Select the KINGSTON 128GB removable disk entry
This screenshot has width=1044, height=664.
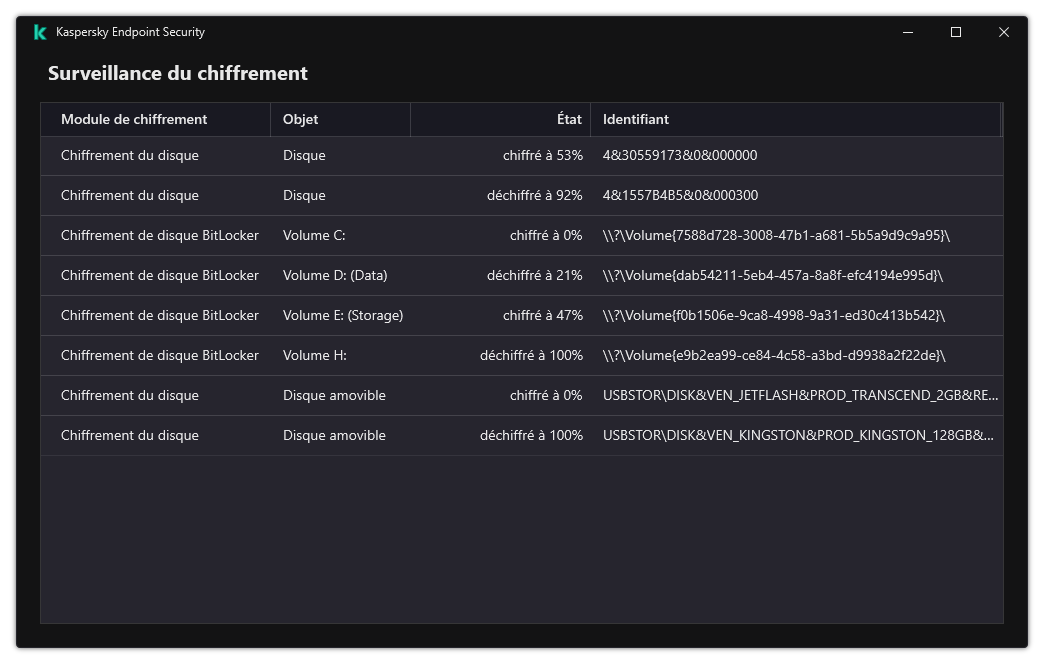coord(400,435)
